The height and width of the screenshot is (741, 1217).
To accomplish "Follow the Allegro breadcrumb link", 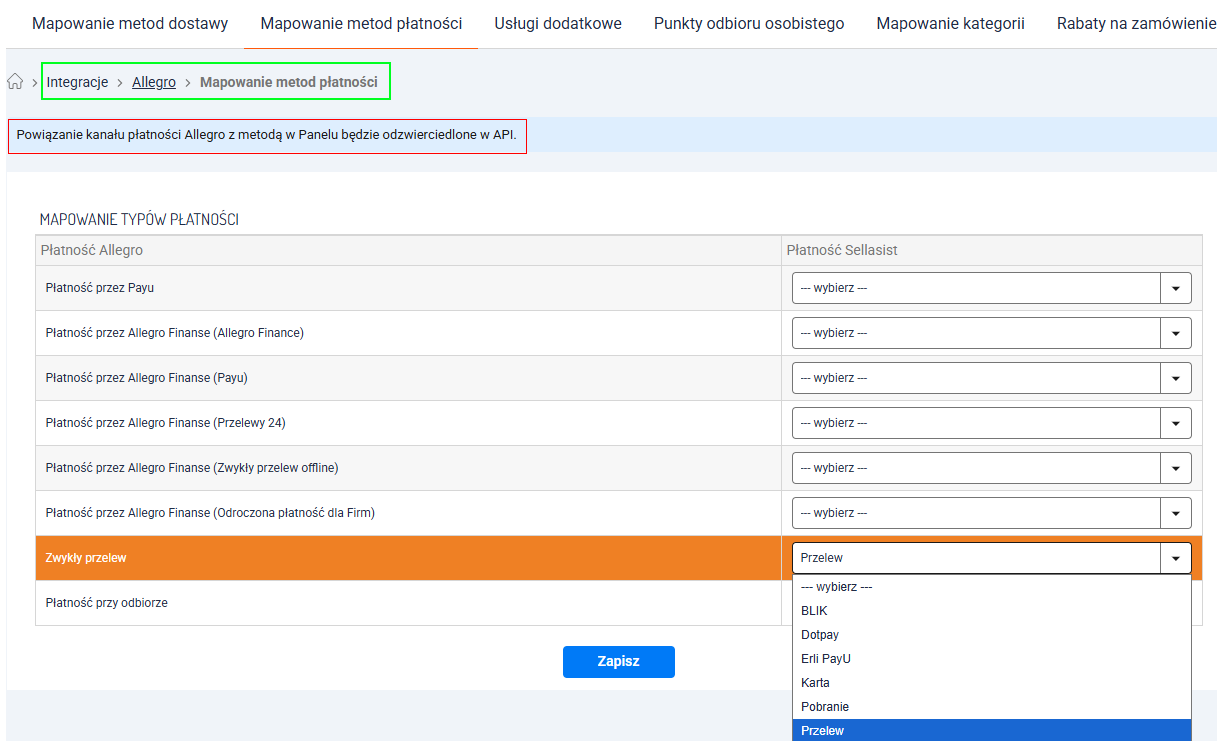I will click(154, 82).
